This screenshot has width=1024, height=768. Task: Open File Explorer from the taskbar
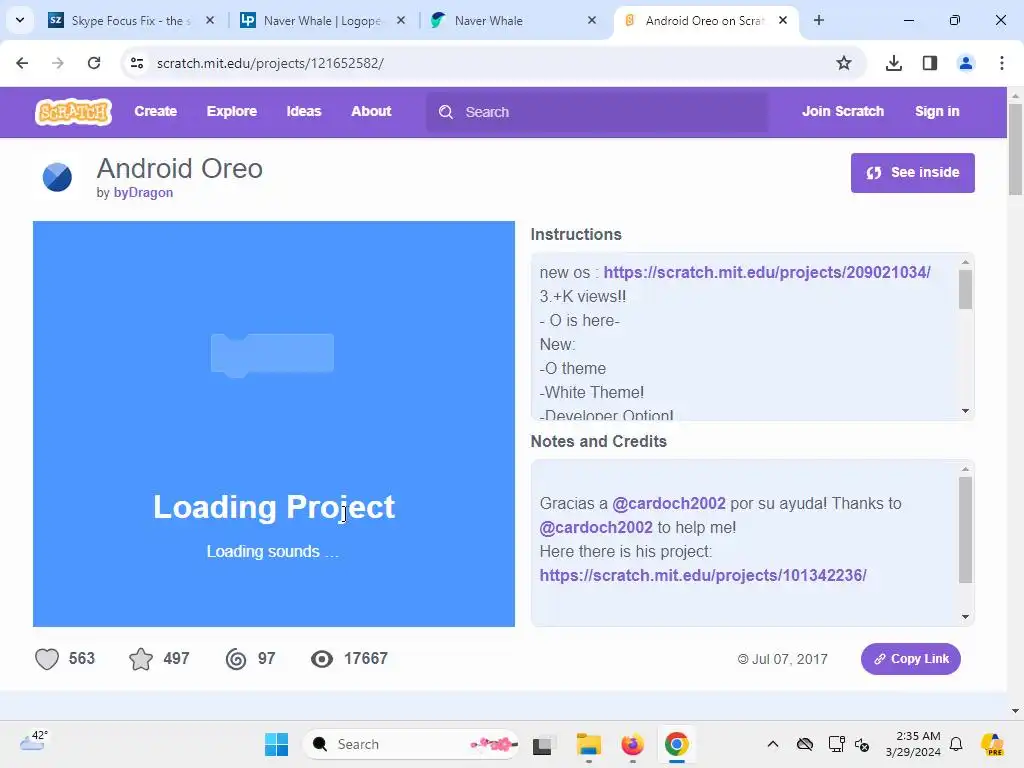[x=588, y=744]
